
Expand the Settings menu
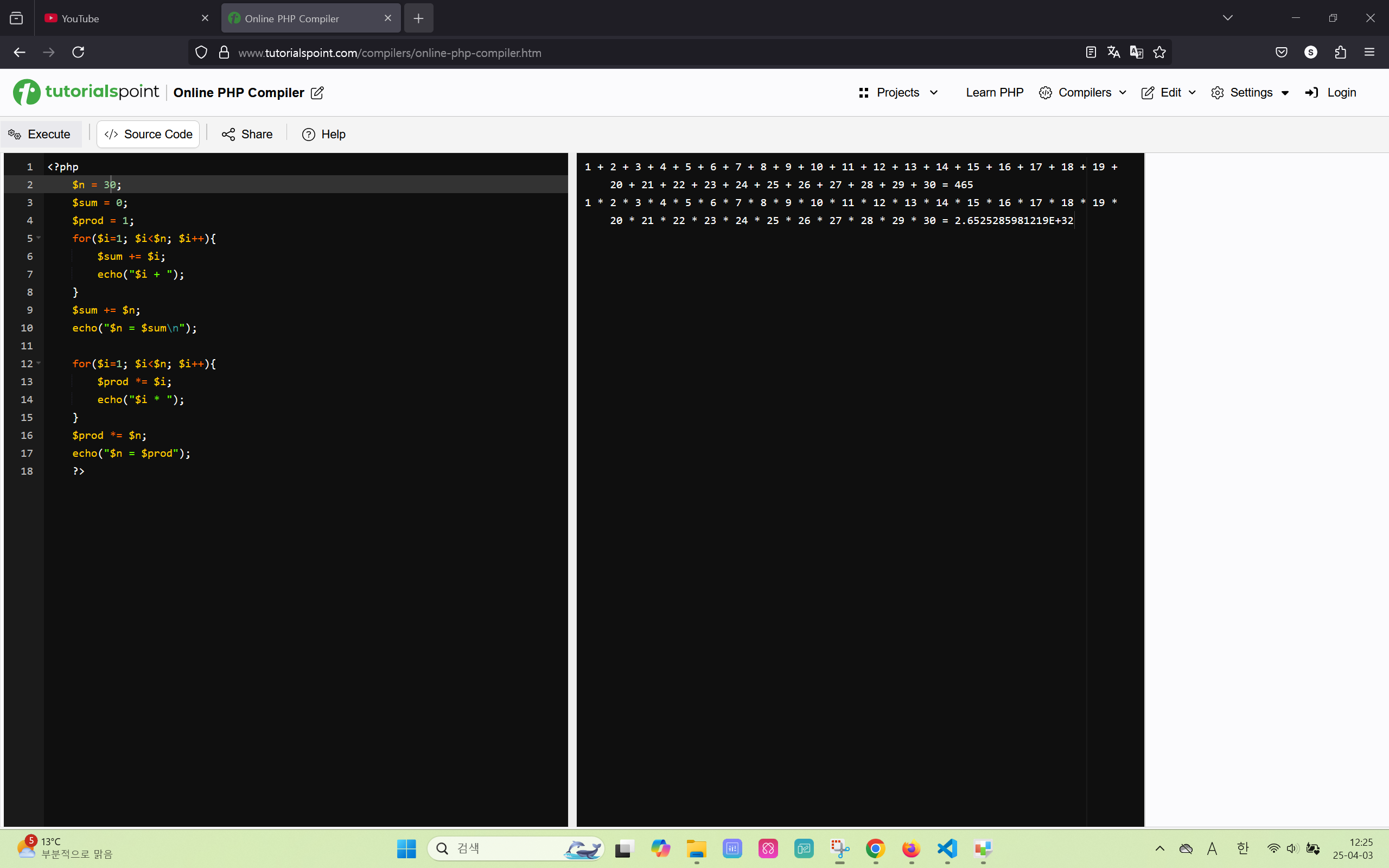1250,92
